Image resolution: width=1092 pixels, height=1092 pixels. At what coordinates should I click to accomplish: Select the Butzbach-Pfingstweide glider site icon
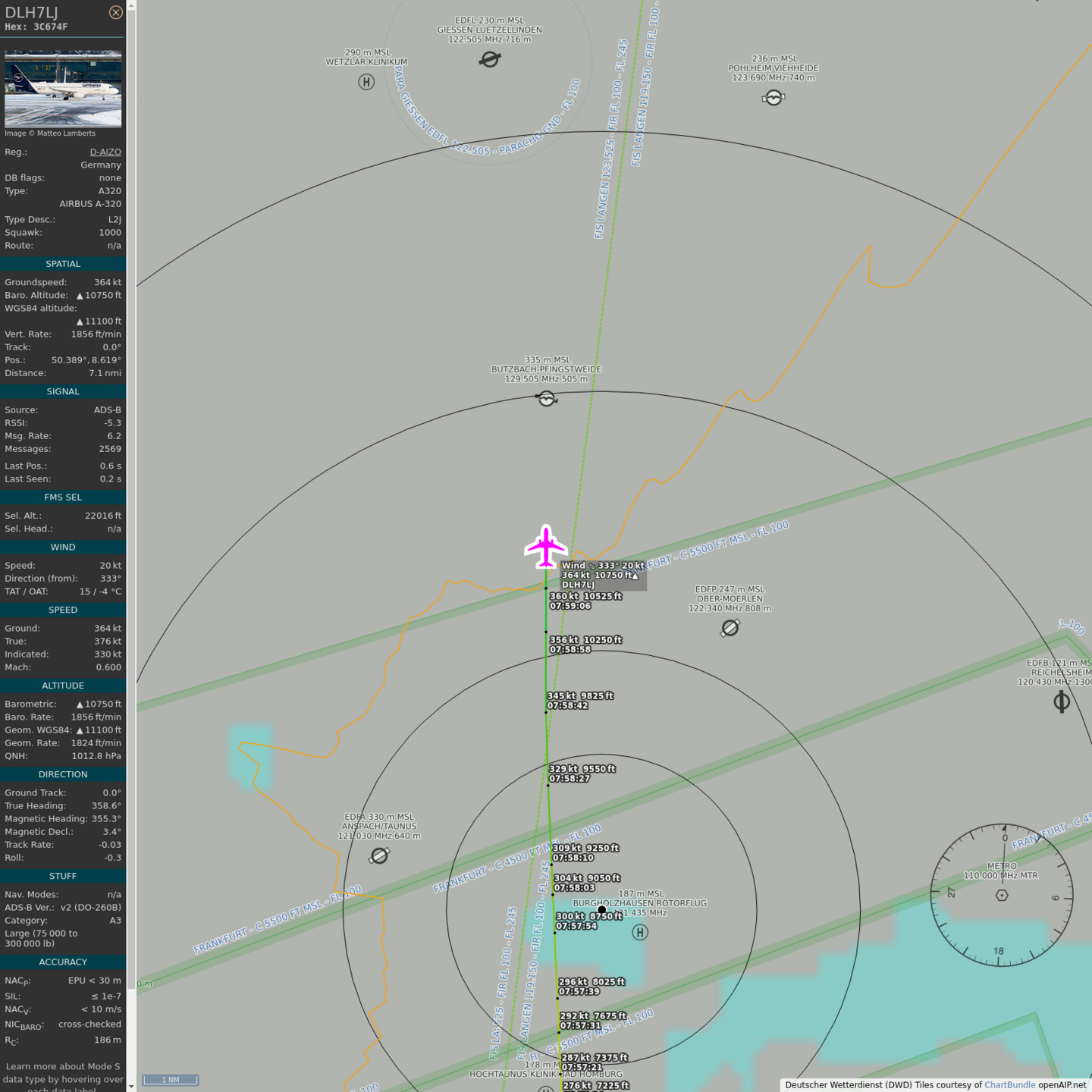[547, 399]
